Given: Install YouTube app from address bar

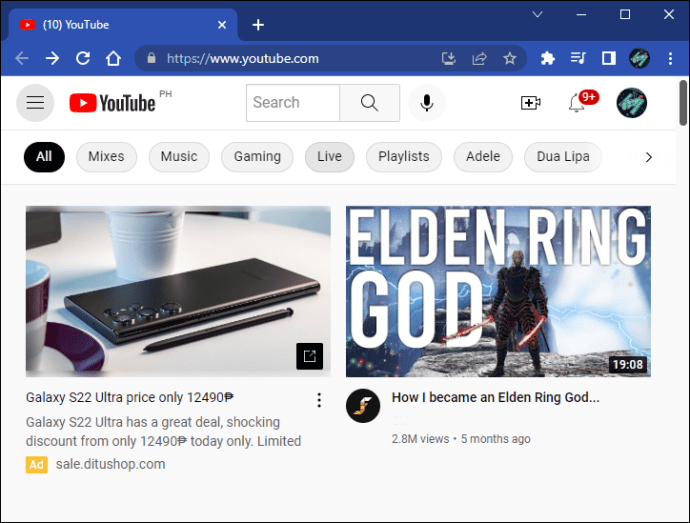Looking at the screenshot, I should [x=448, y=58].
